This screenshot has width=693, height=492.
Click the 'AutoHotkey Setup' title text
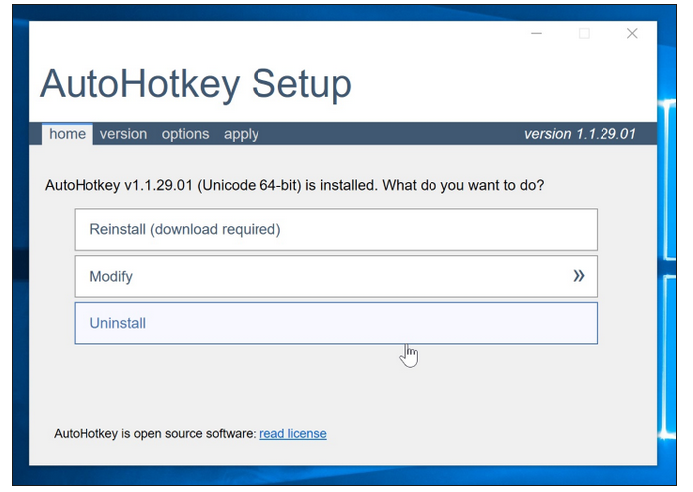(x=196, y=85)
